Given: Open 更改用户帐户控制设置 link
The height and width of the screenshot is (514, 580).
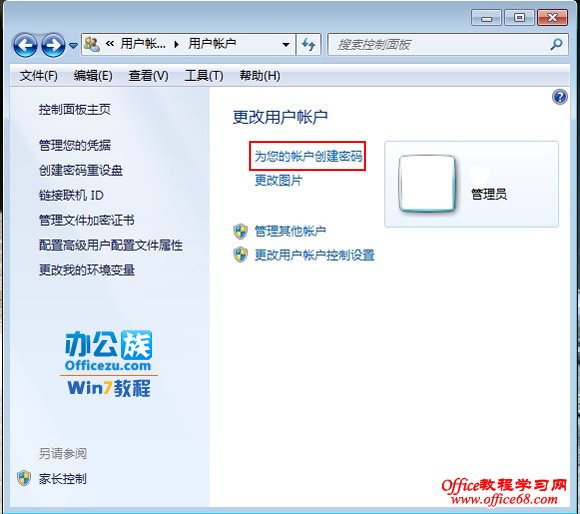Looking at the screenshot, I should coord(314,255).
